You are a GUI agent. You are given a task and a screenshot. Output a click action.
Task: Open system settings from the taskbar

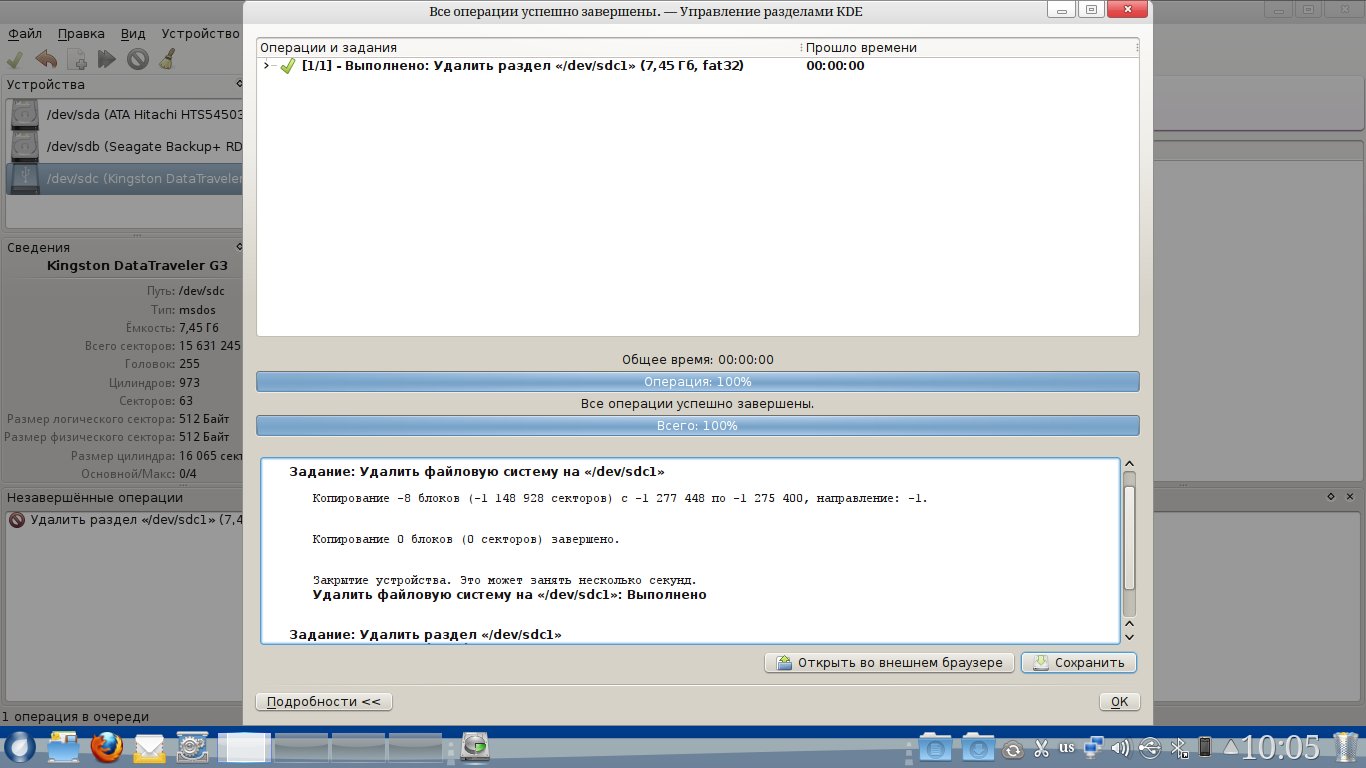pos(192,747)
